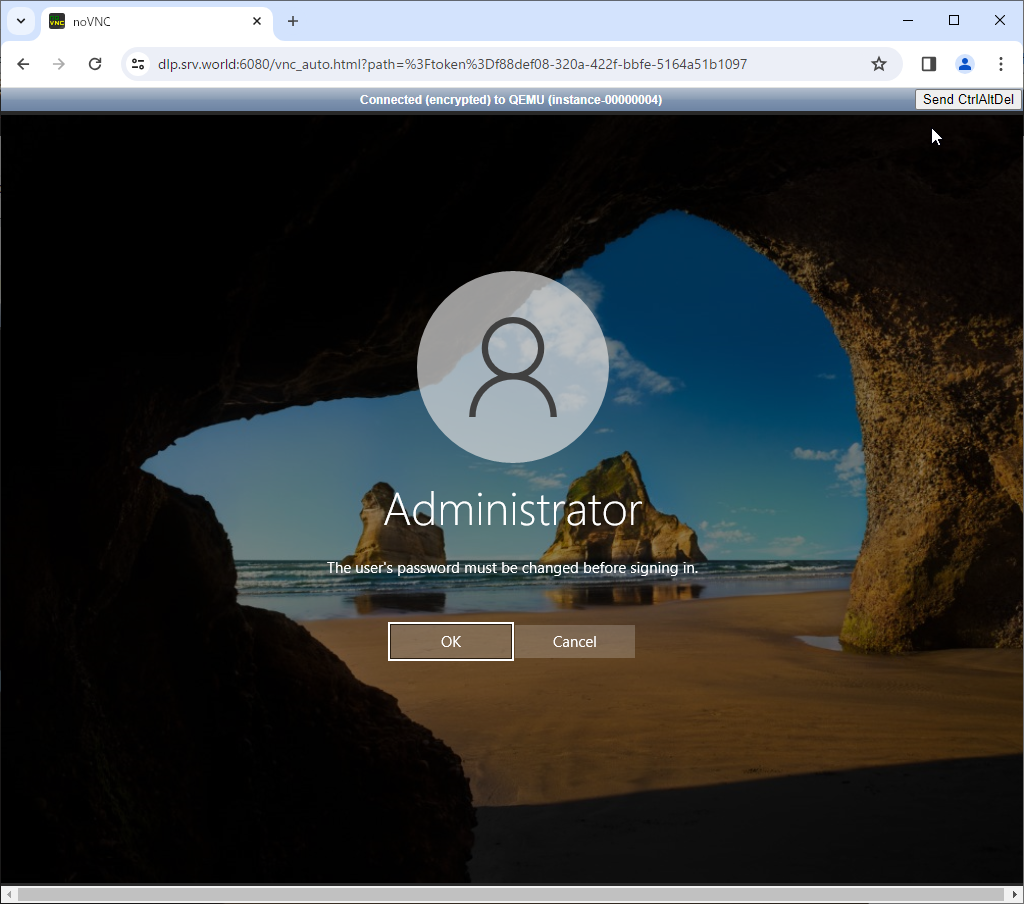Screen dimensions: 1024x904
Task: Cancel the password change prompt
Action: [x=574, y=642]
